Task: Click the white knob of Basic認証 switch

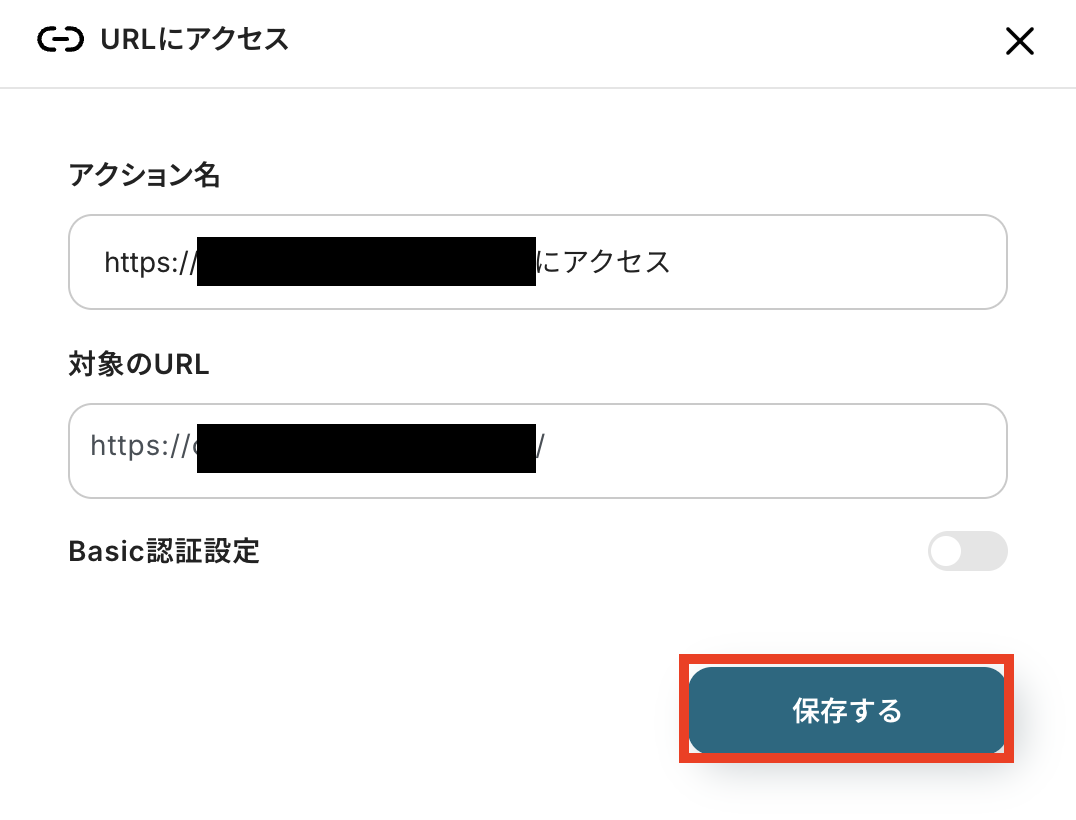Action: (946, 551)
